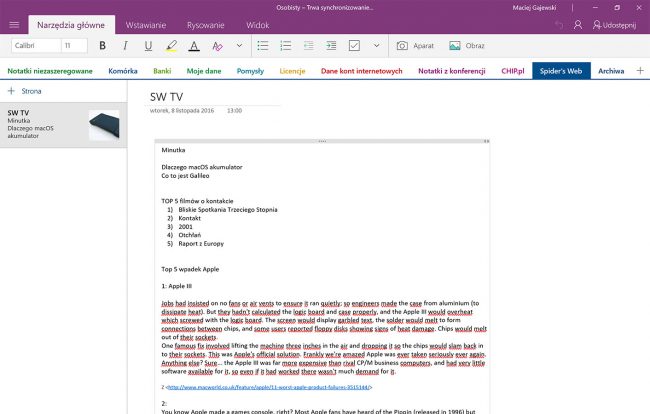Open the Banki section
The height and width of the screenshot is (414, 650).
[162, 71]
